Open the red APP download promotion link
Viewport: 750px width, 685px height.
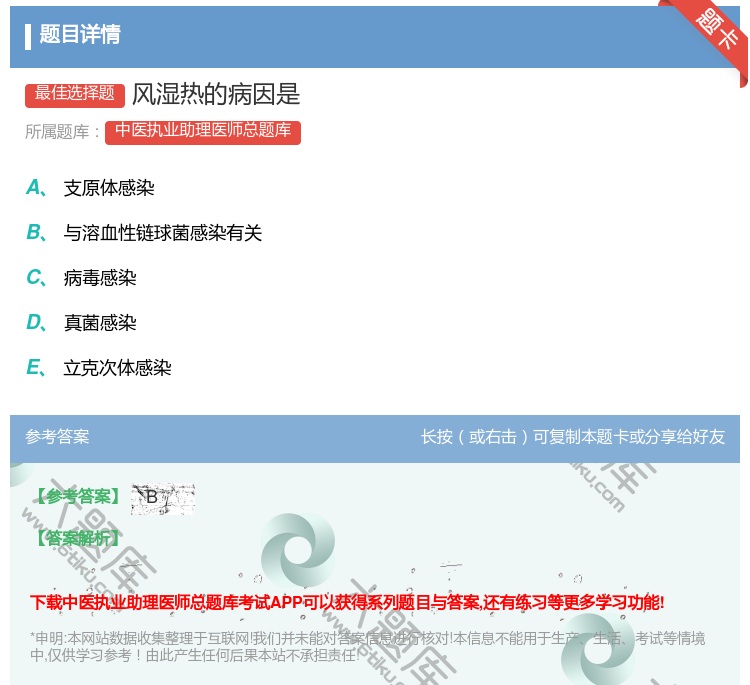347,602
